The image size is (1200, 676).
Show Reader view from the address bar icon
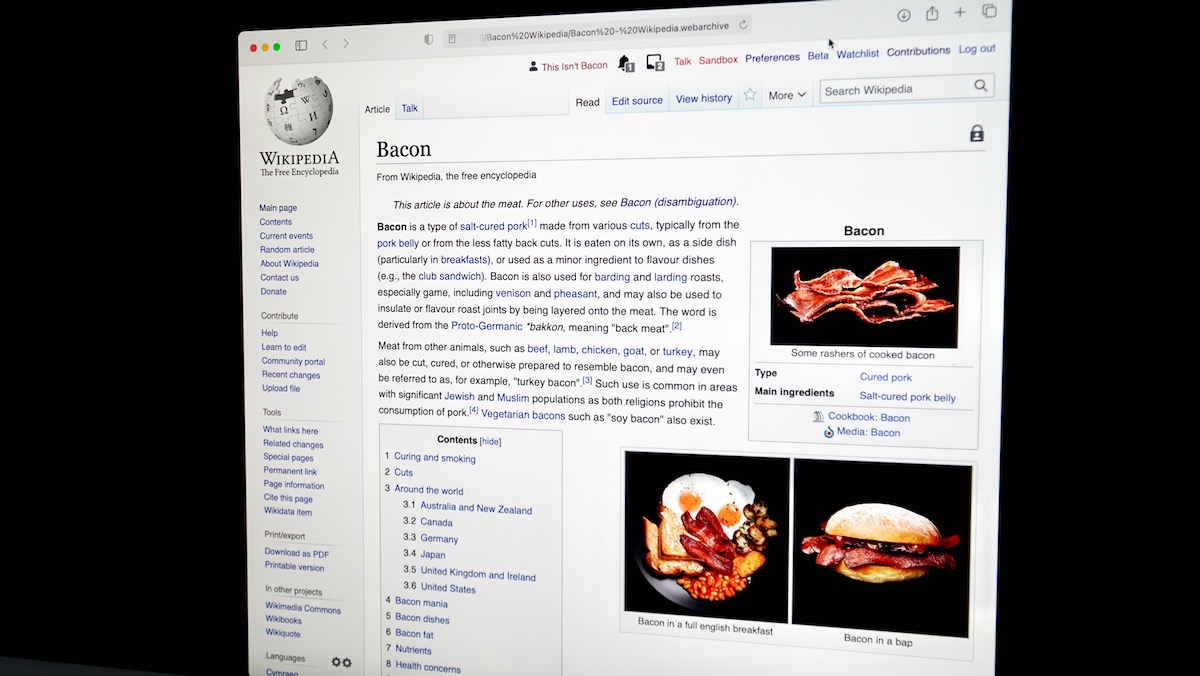click(452, 39)
